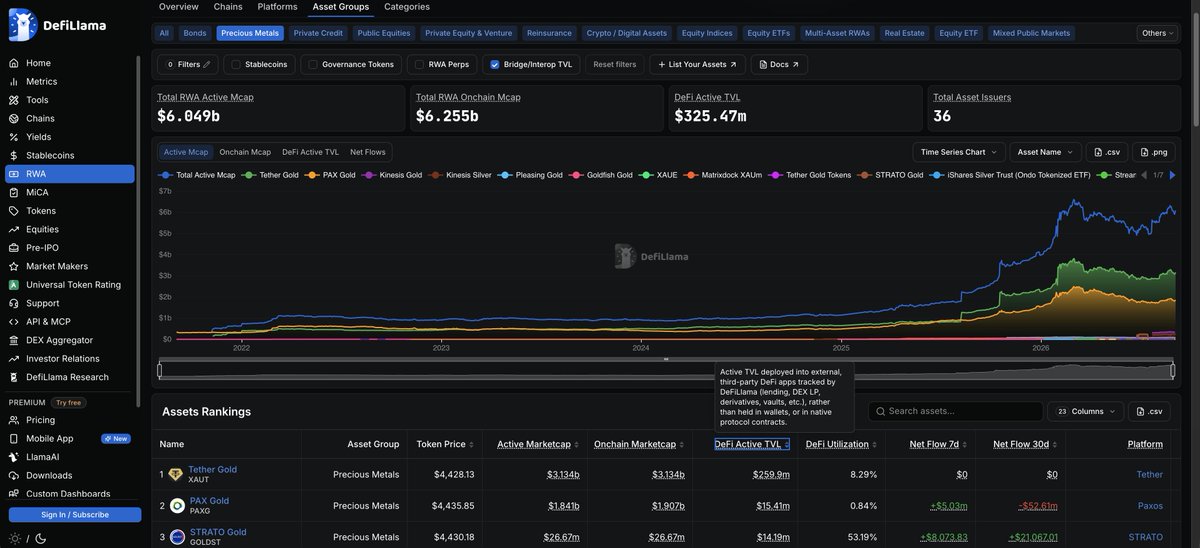Image resolution: width=1200 pixels, height=548 pixels.
Task: Click the chart time range slider
Action: coord(667,370)
